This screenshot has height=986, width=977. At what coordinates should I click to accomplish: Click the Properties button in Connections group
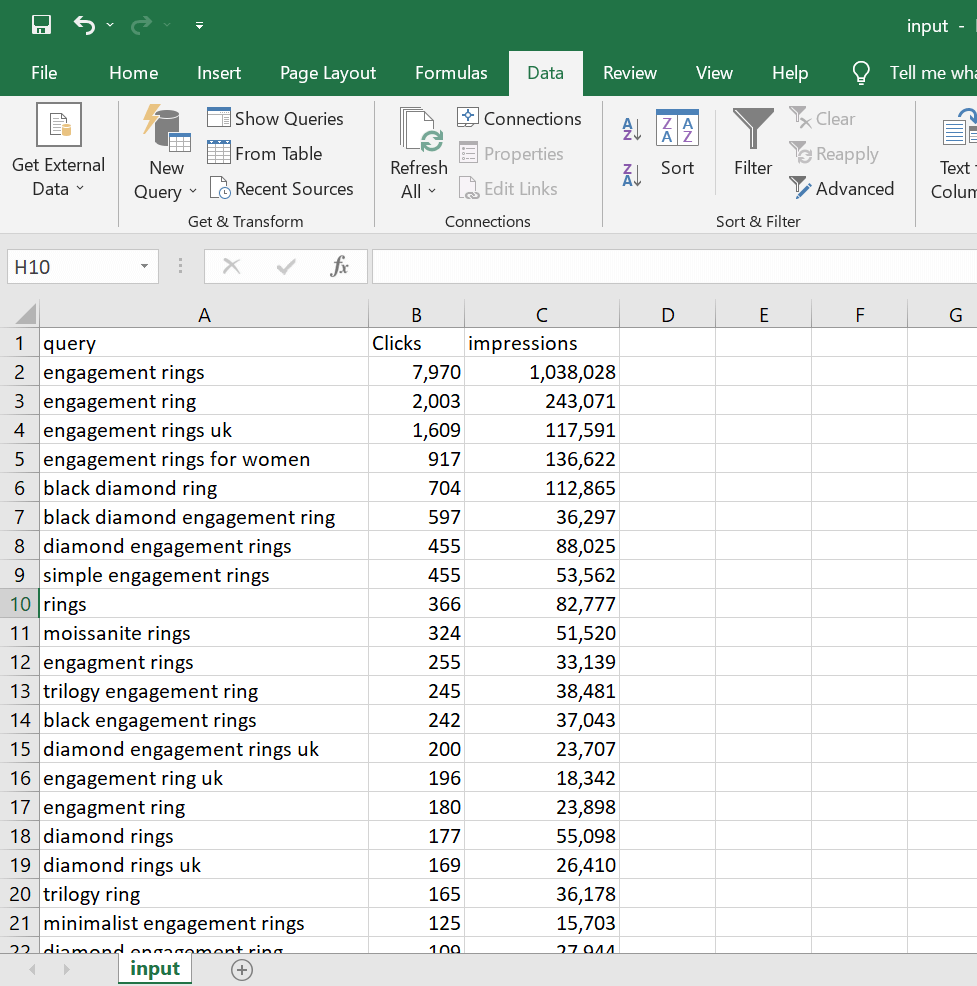[511, 153]
